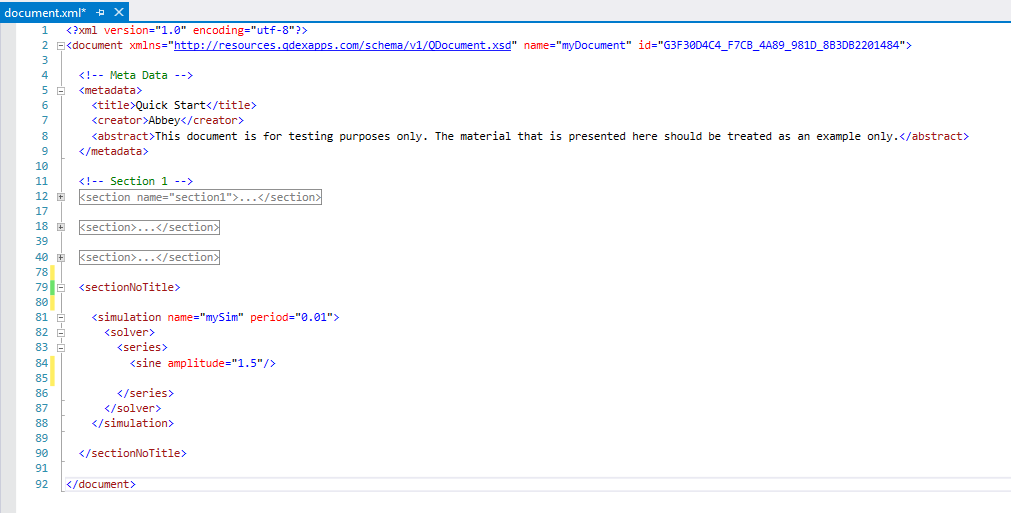
Task: Close the document.xml tab
Action: 119,12
